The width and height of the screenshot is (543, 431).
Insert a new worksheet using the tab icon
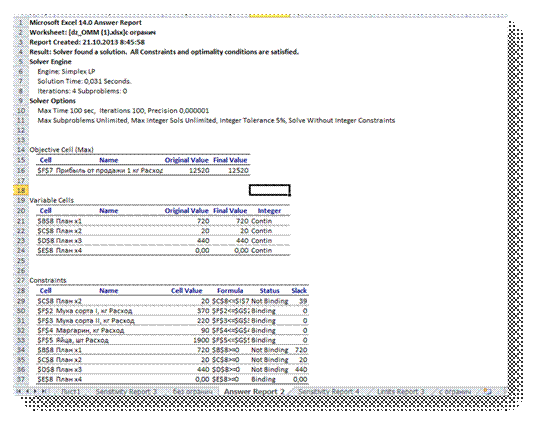487,392
